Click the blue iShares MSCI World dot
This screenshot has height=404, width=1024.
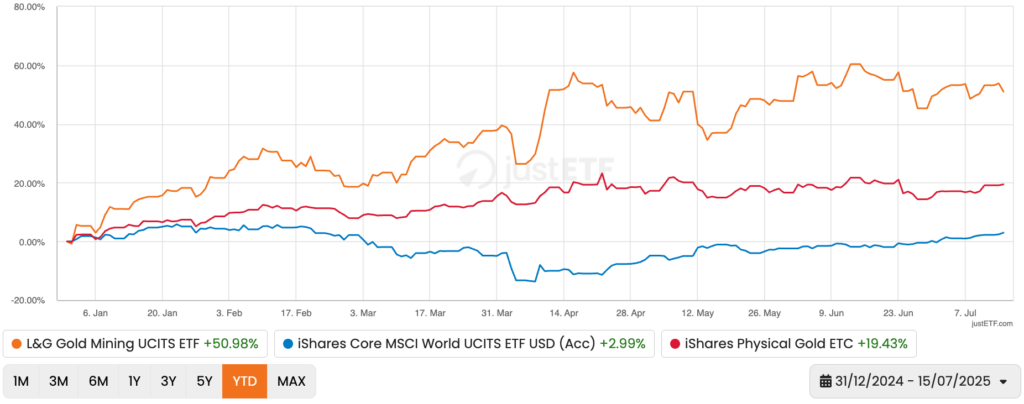[289, 343]
